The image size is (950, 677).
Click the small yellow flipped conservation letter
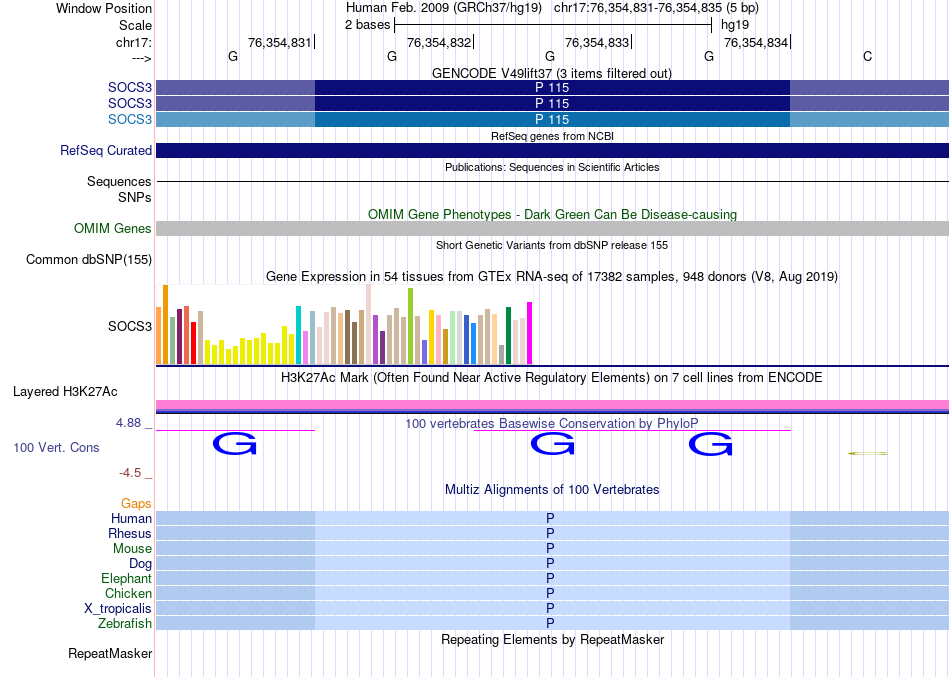(868, 453)
